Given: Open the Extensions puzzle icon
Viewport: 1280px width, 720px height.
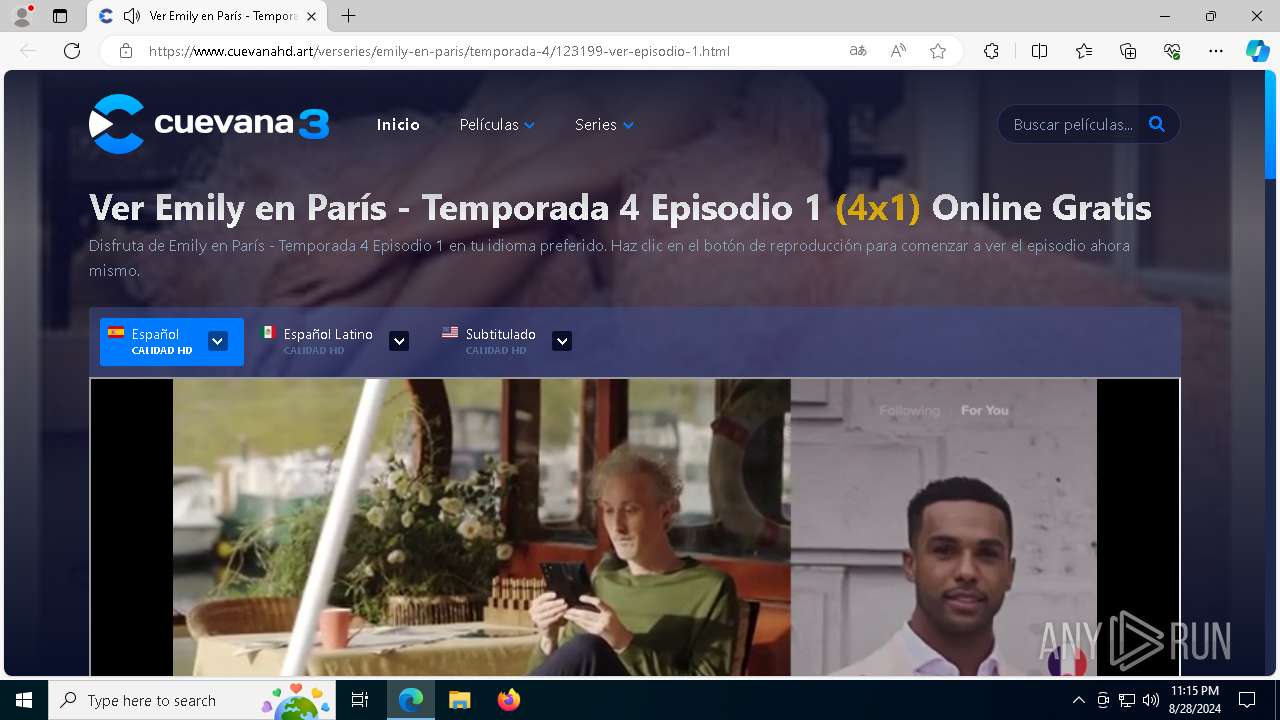Looking at the screenshot, I should pos(991,51).
